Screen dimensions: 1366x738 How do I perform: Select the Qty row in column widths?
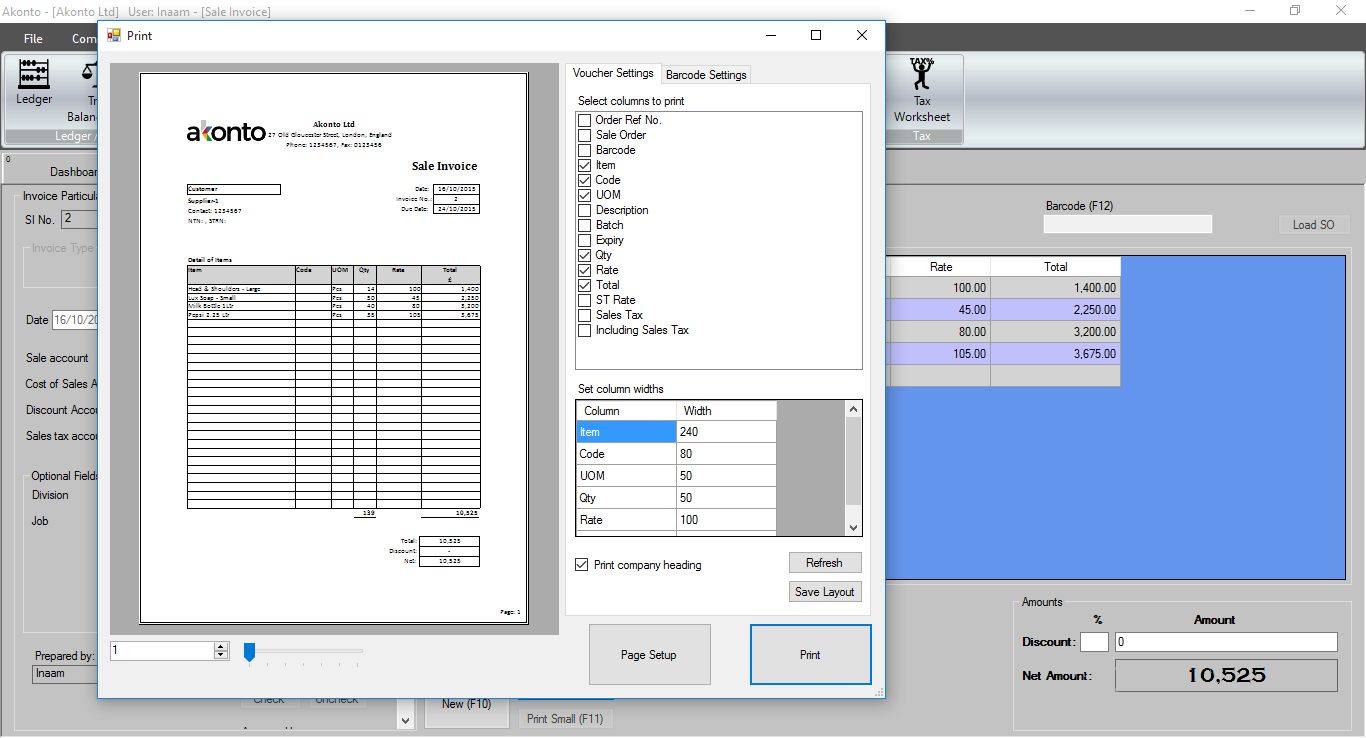(x=626, y=498)
